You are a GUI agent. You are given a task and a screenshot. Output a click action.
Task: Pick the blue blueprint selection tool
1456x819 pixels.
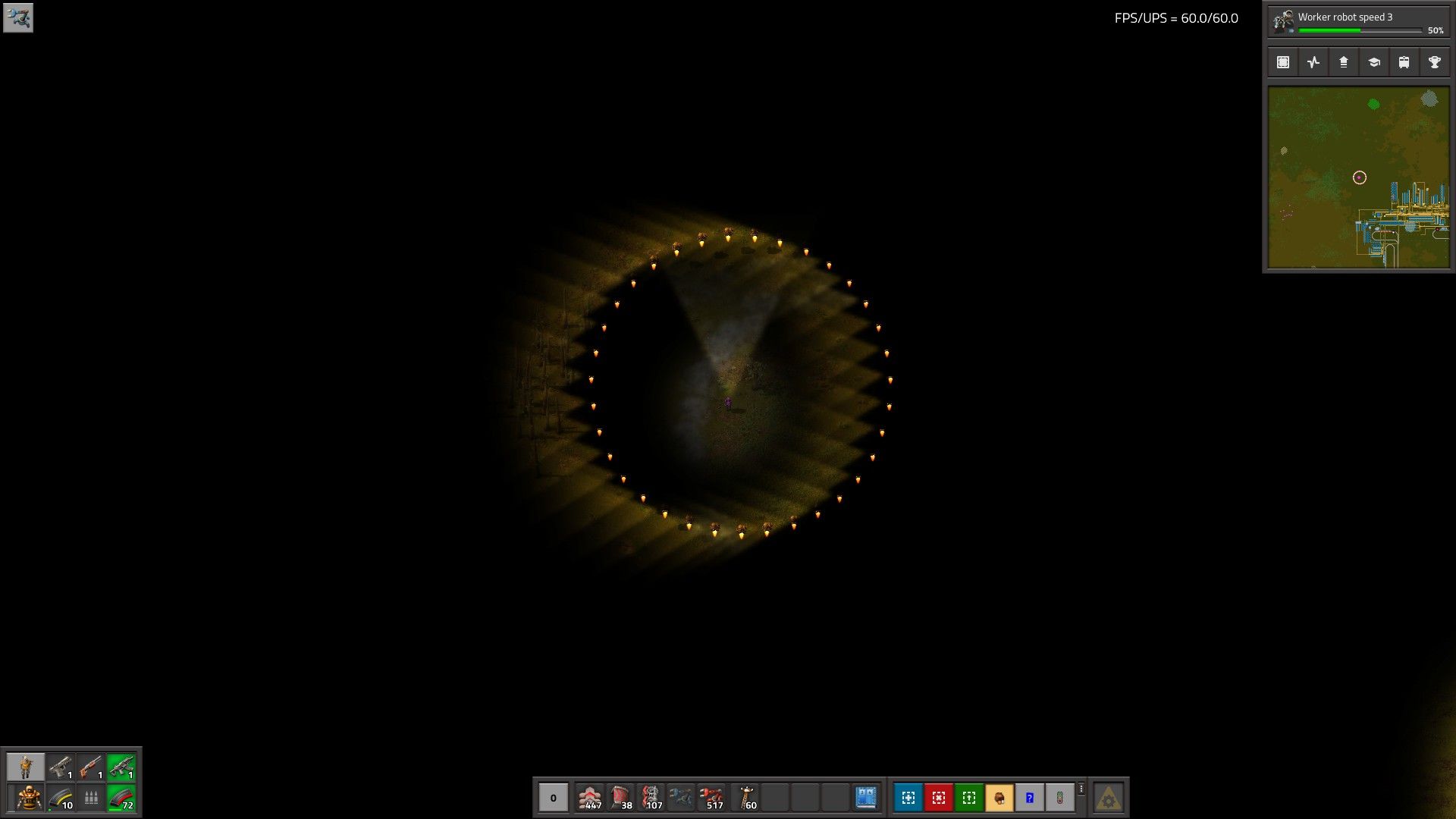(x=908, y=797)
